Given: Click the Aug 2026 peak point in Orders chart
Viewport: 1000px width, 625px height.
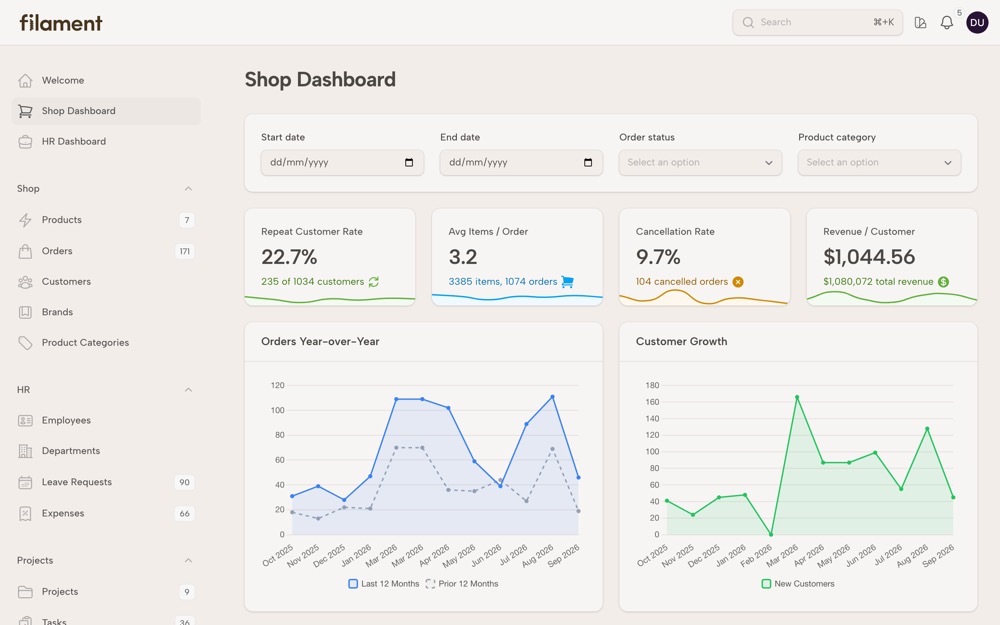Looking at the screenshot, I should point(552,397).
